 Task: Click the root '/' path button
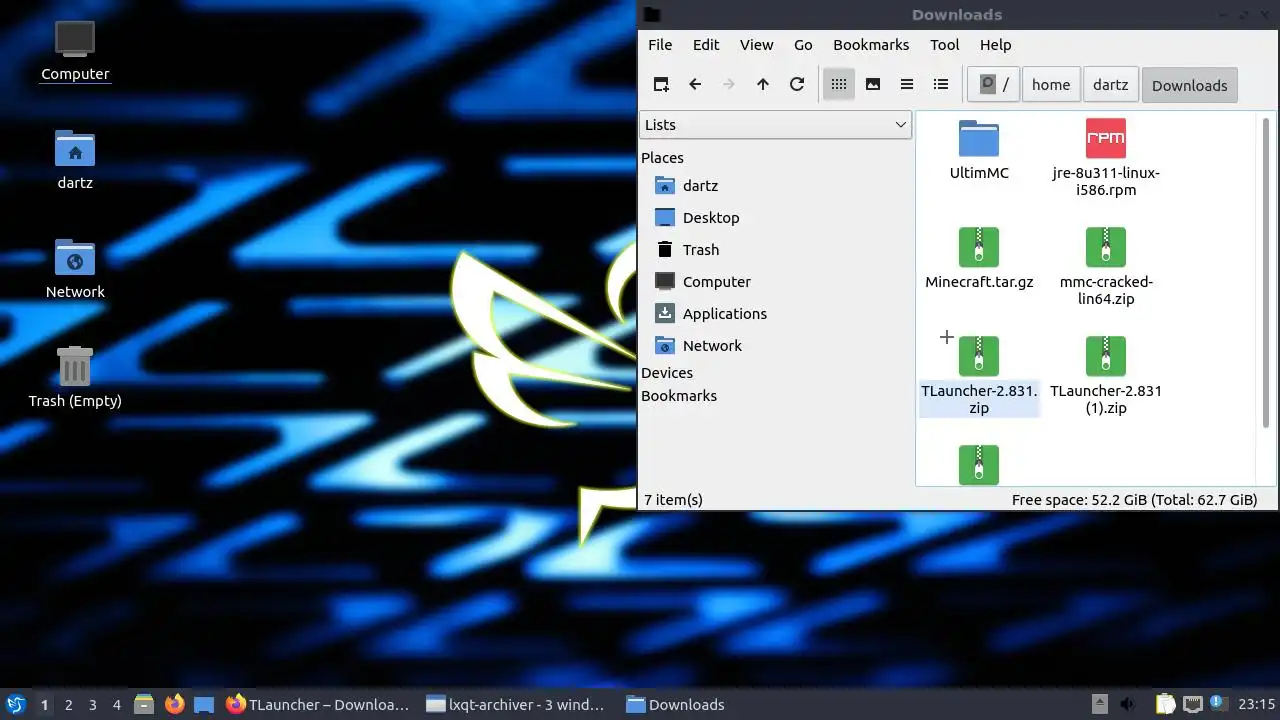click(993, 85)
